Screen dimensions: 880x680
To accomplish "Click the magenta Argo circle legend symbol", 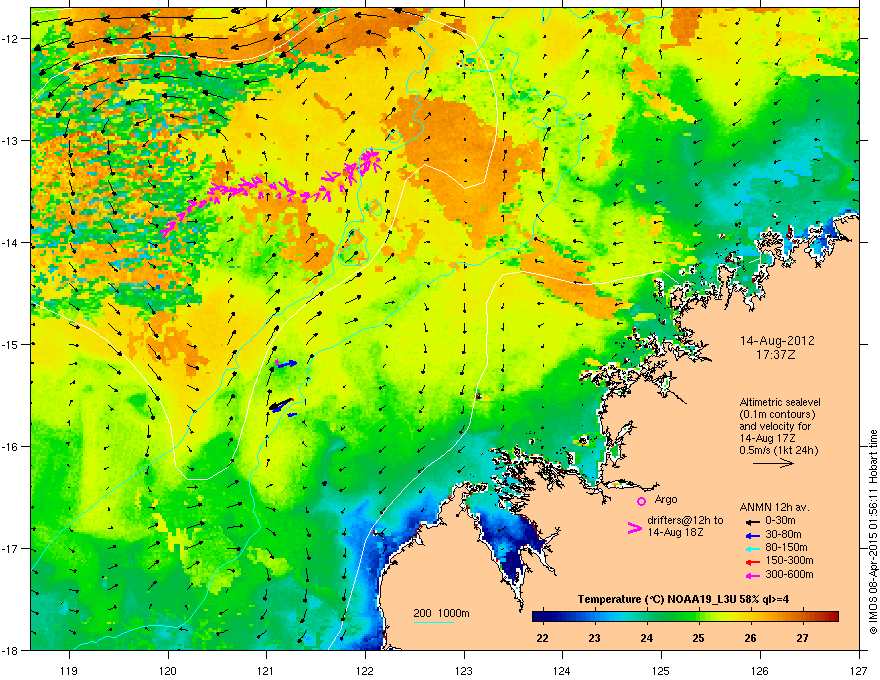I will (x=641, y=501).
